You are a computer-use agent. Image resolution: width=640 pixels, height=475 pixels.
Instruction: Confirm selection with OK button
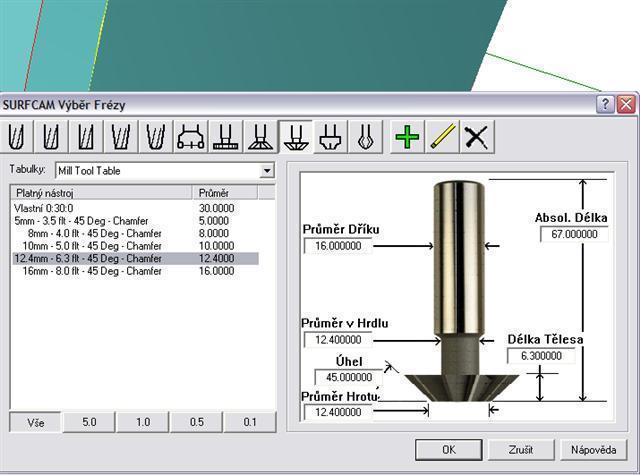tap(449, 450)
